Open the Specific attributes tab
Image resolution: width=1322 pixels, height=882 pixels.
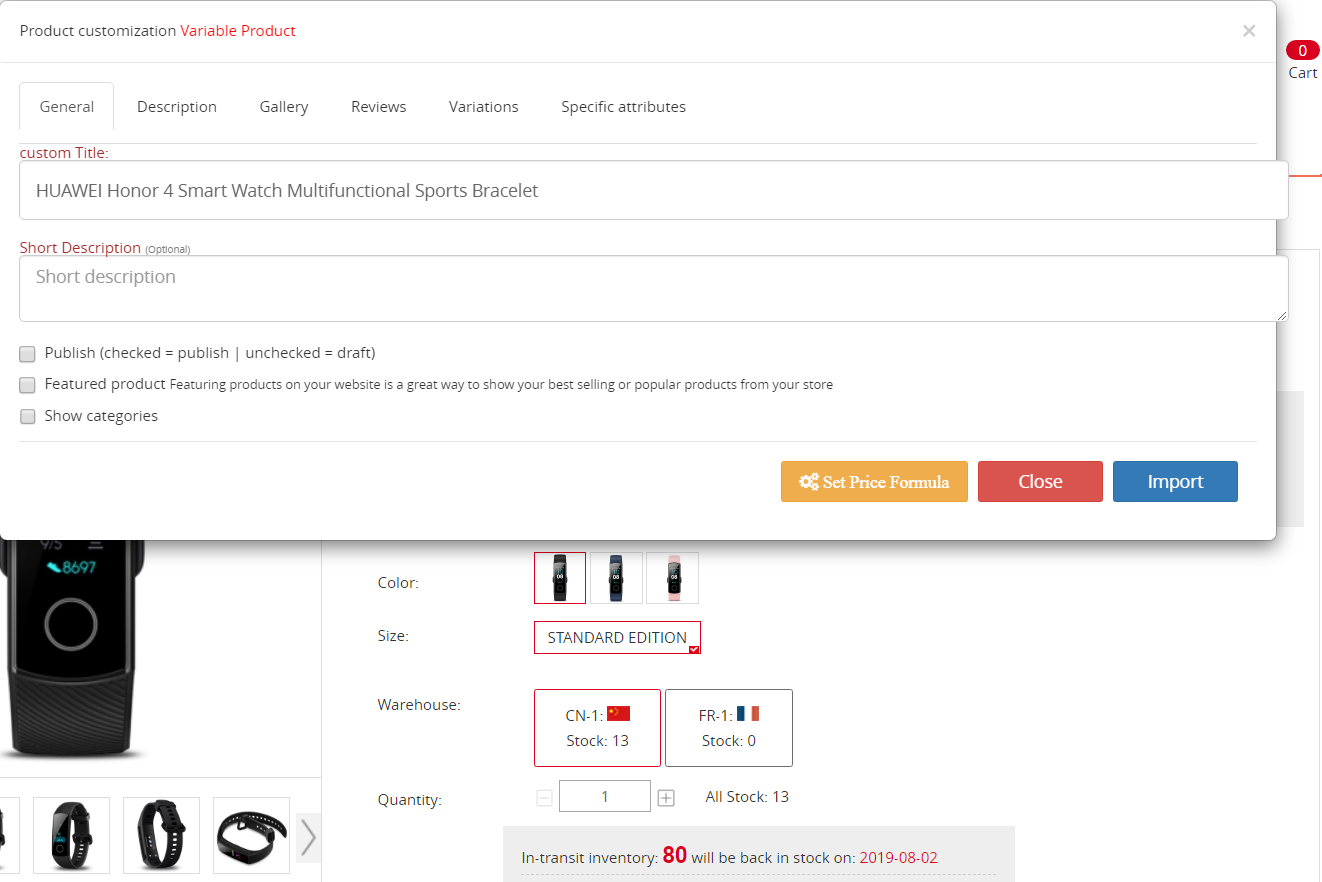tap(624, 107)
